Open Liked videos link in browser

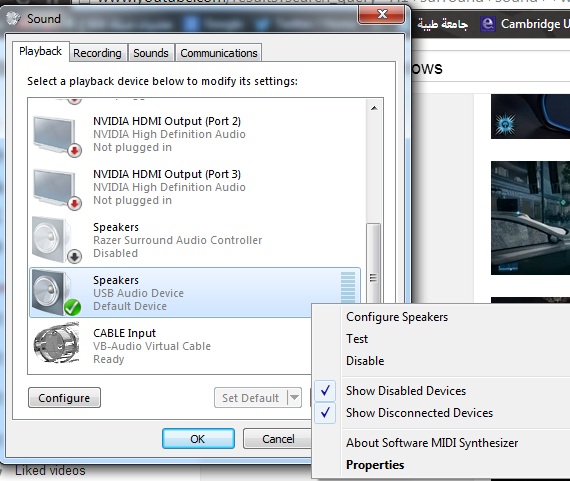coord(50,470)
